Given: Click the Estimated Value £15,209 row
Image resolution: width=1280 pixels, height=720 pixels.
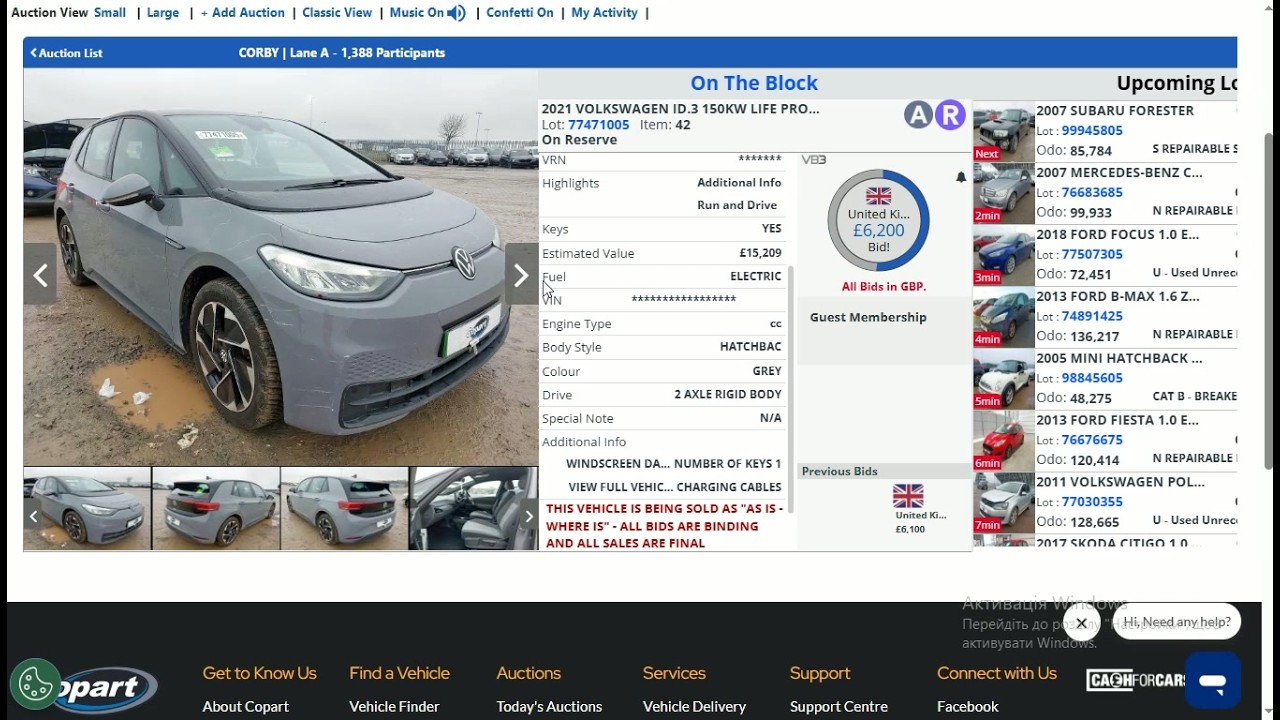Looking at the screenshot, I should click(662, 253).
